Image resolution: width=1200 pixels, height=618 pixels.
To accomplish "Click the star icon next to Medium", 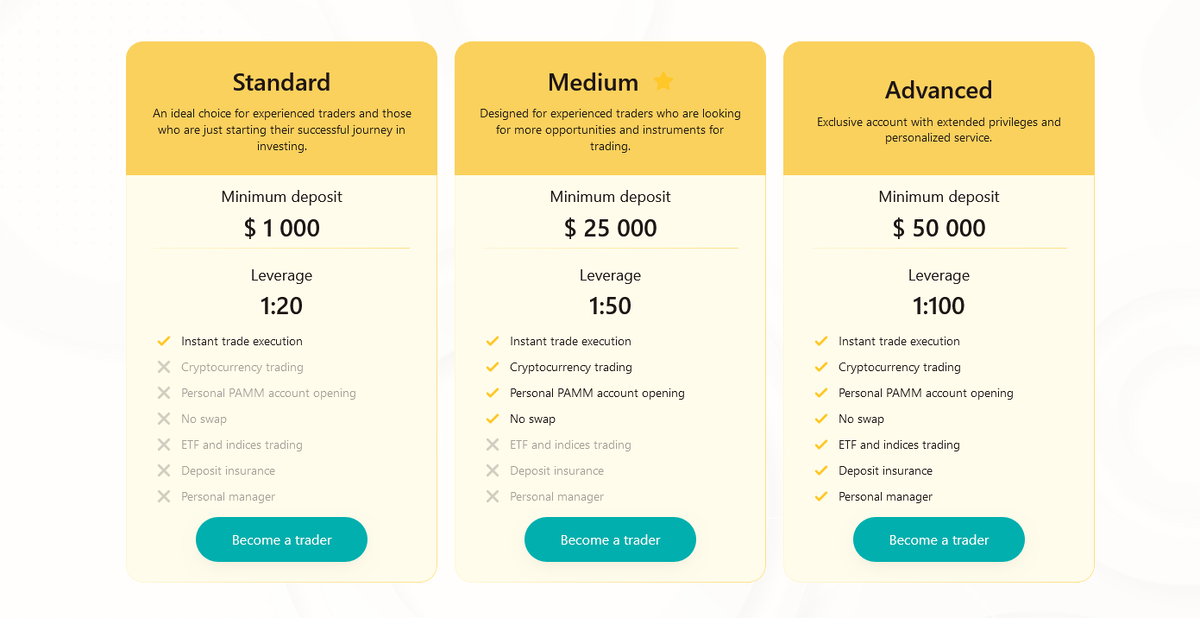I will (x=663, y=82).
